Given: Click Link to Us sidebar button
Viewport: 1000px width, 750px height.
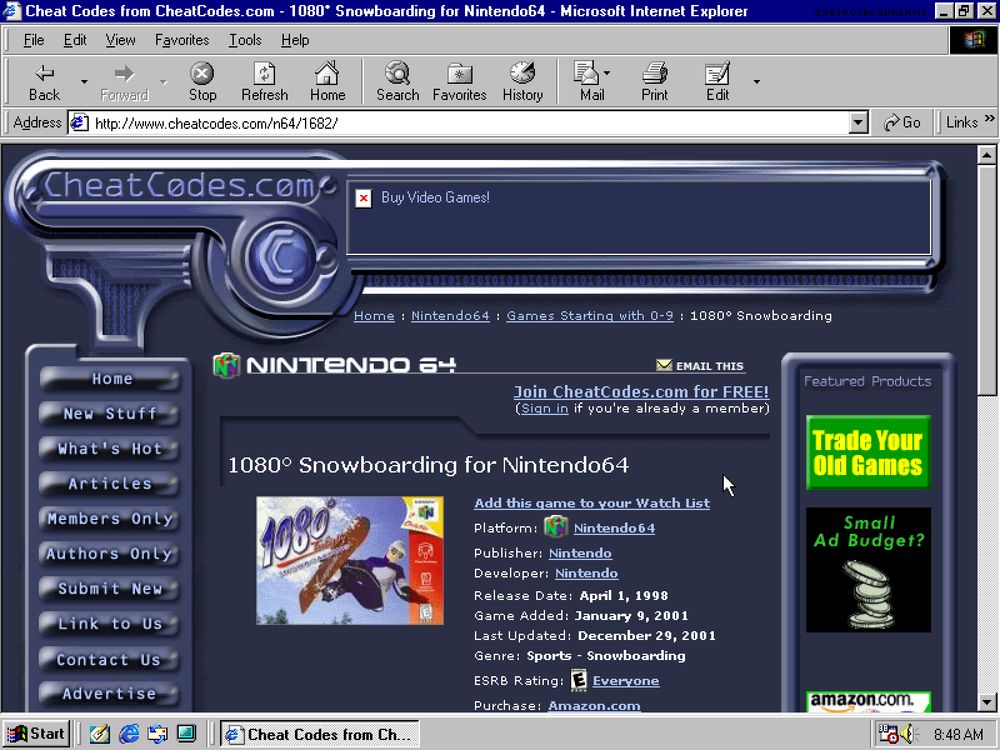Looking at the screenshot, I should point(110,624).
